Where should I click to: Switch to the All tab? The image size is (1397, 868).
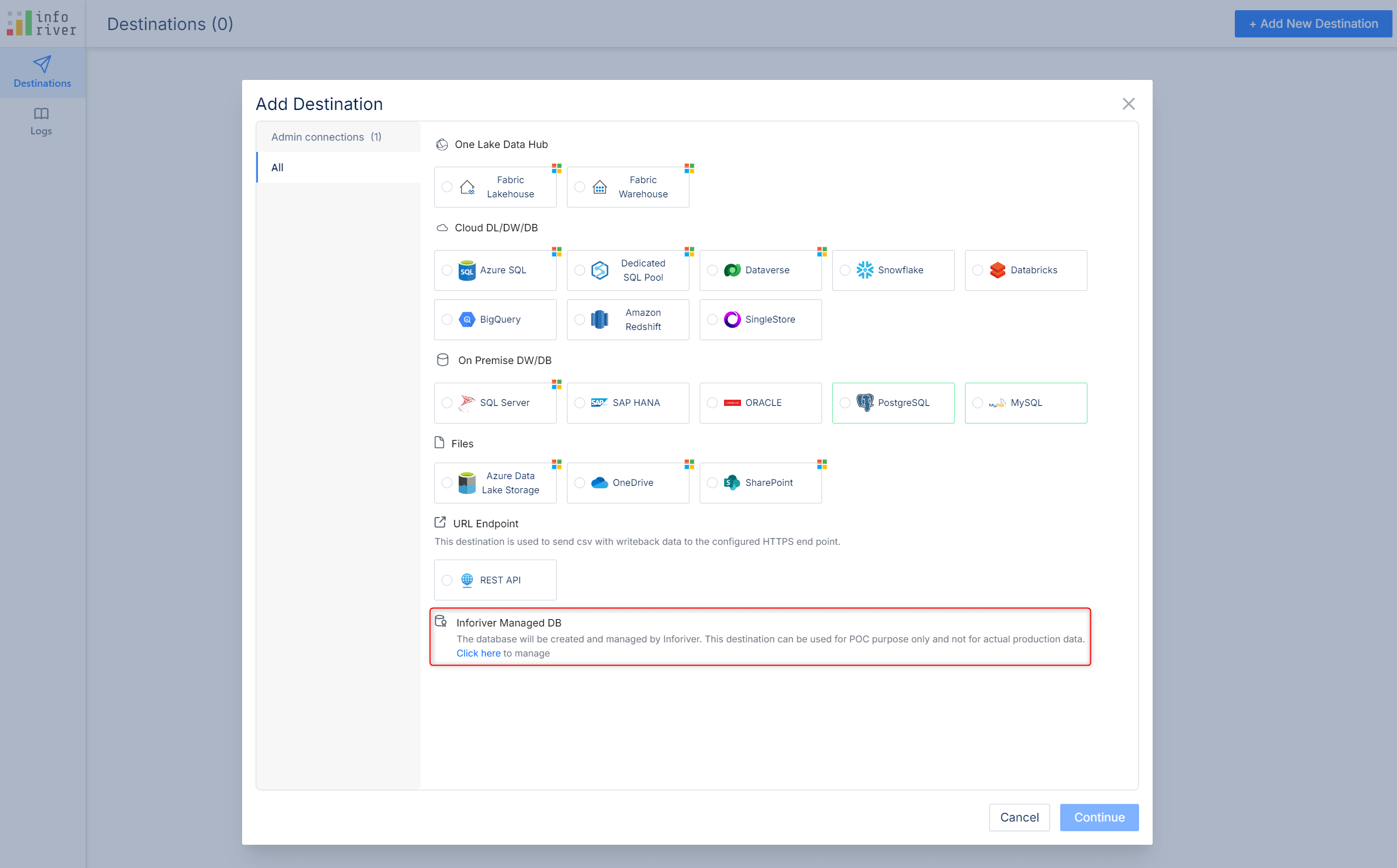point(338,168)
